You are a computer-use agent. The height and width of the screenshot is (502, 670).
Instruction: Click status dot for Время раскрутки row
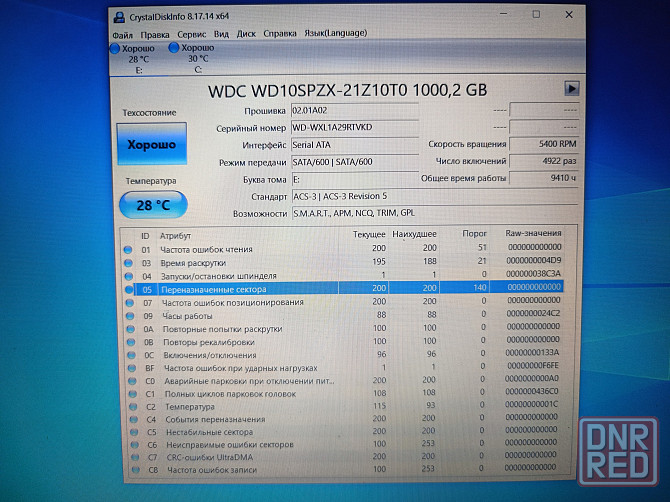coord(128,263)
